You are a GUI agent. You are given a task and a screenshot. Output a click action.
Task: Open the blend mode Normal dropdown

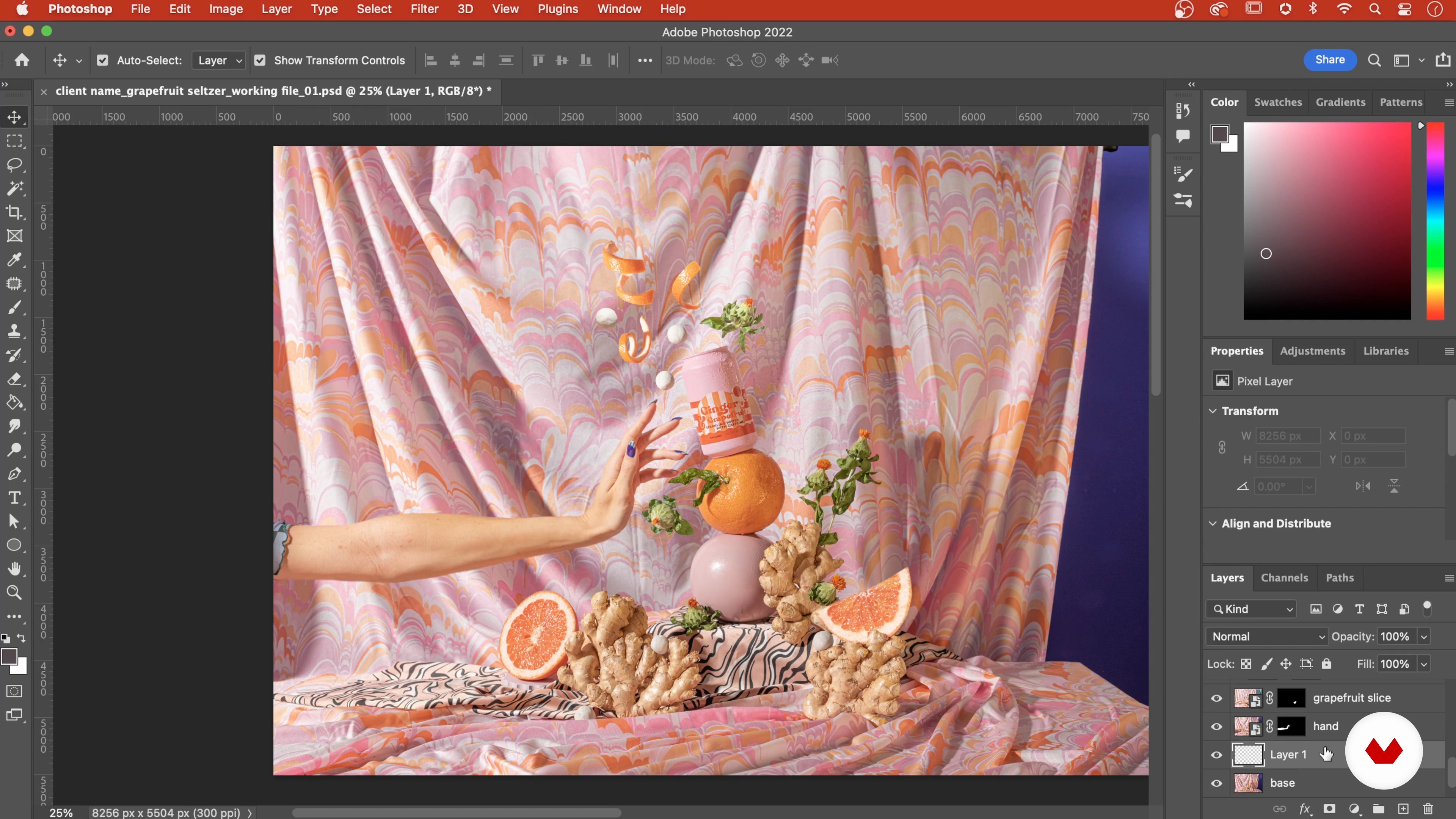pos(1267,637)
